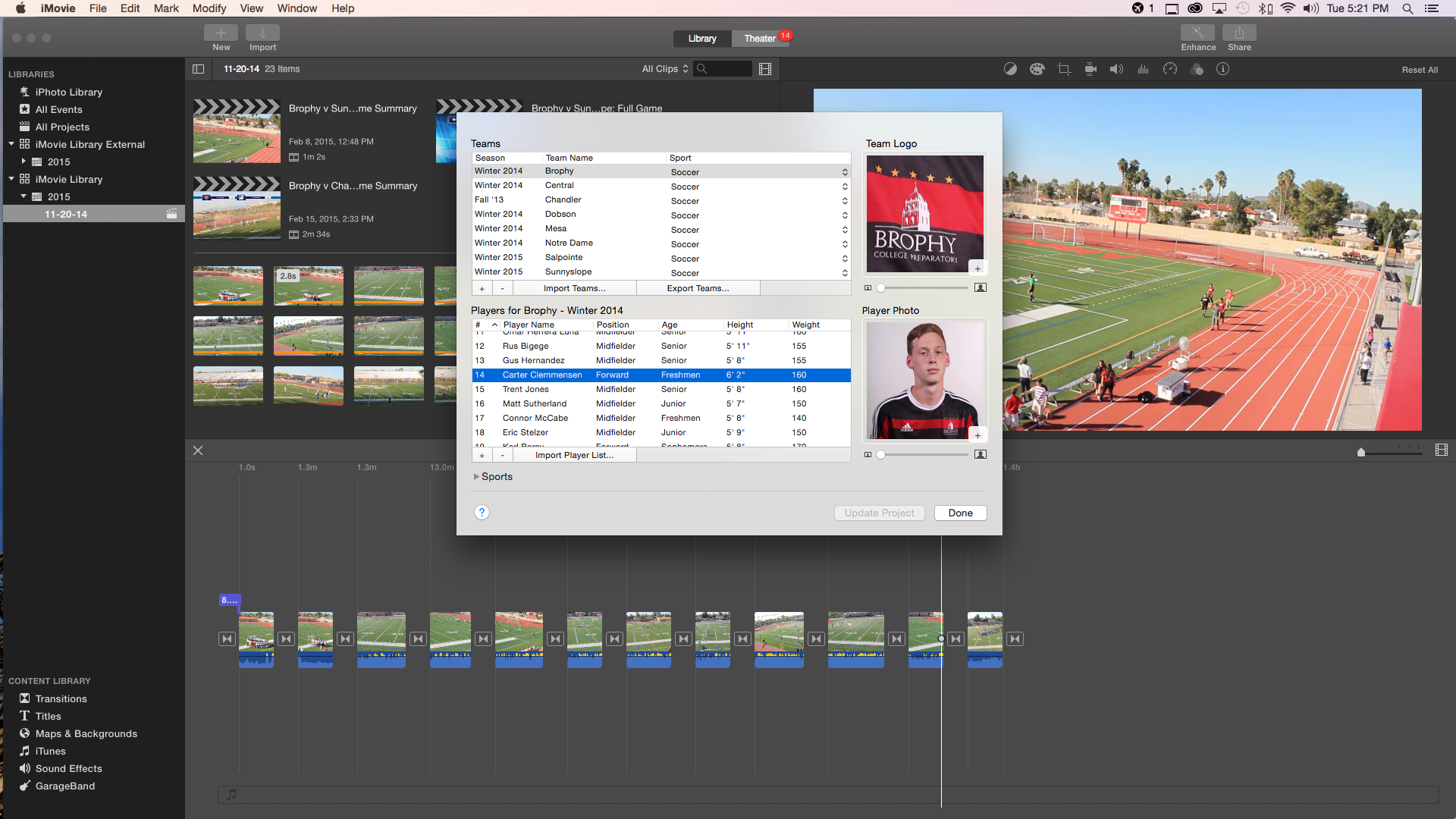This screenshot has height=819, width=1456.
Task: Select the Crop tool
Action: point(1063,68)
